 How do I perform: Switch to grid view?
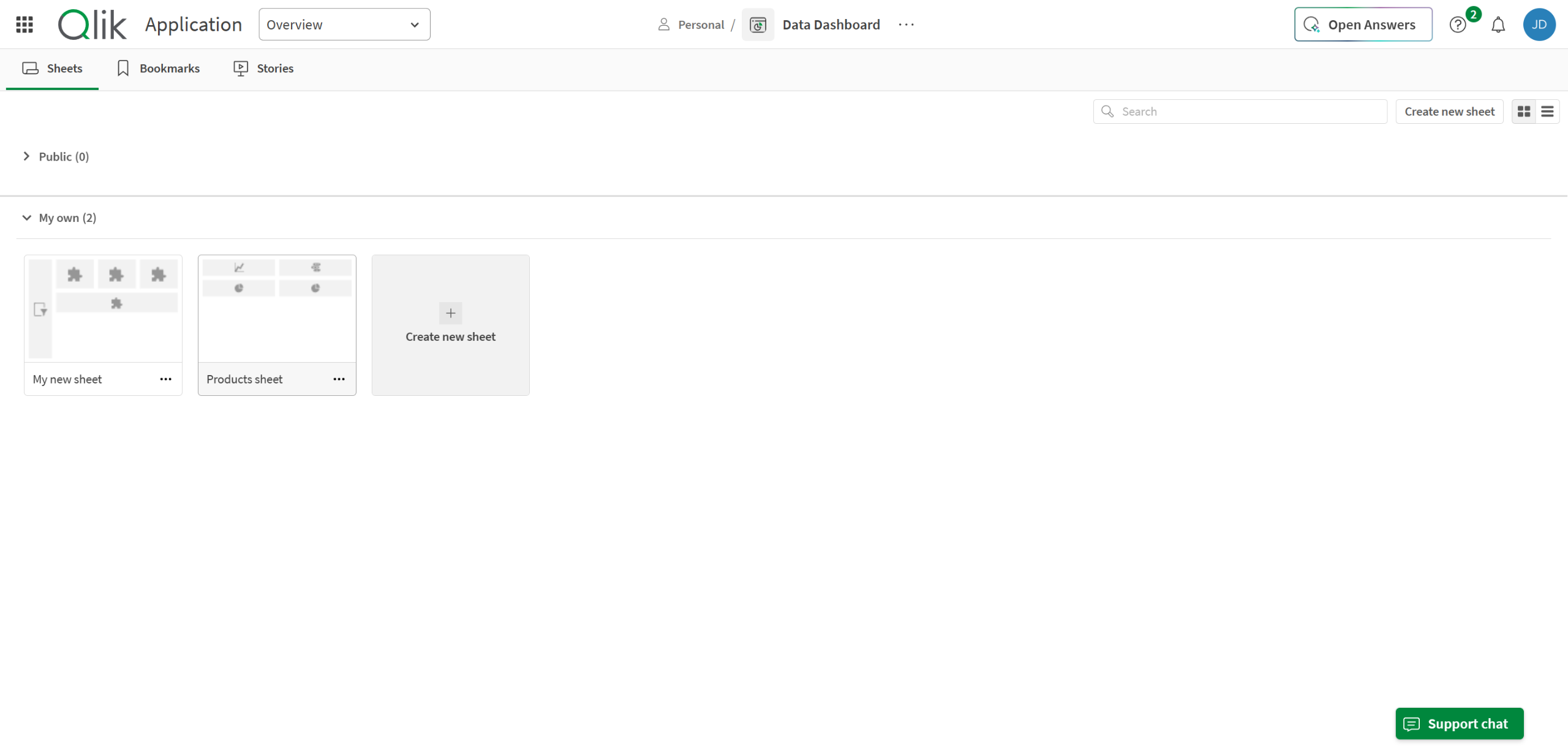(1524, 112)
